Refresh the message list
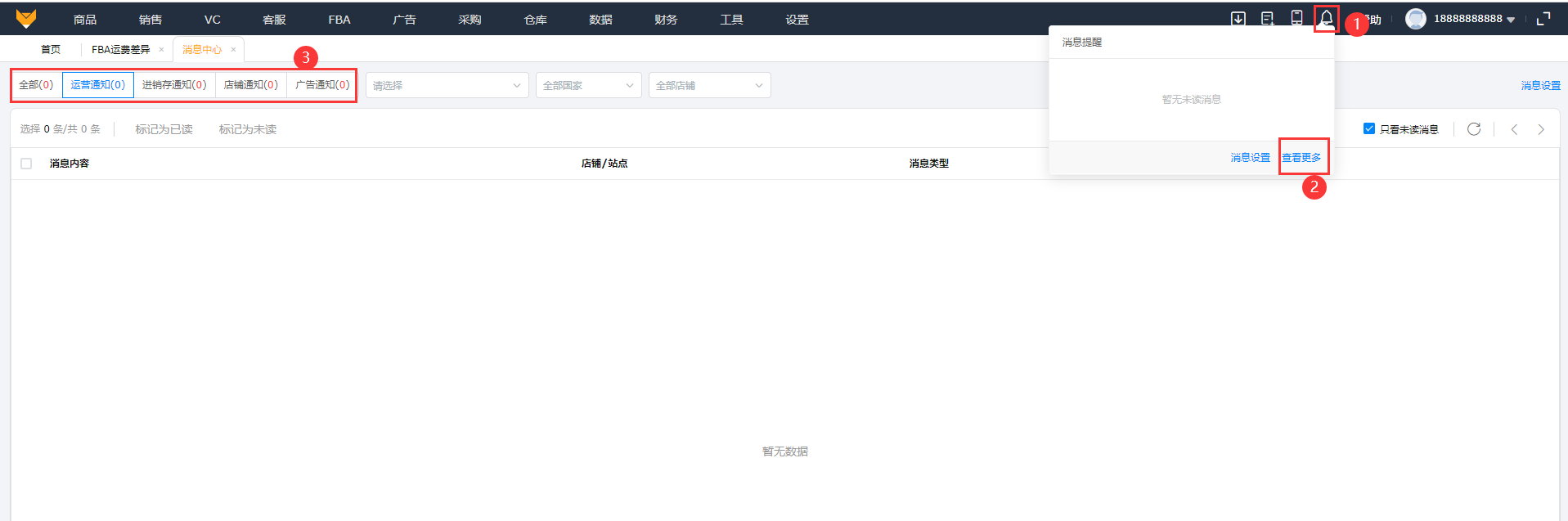 coord(1474,129)
